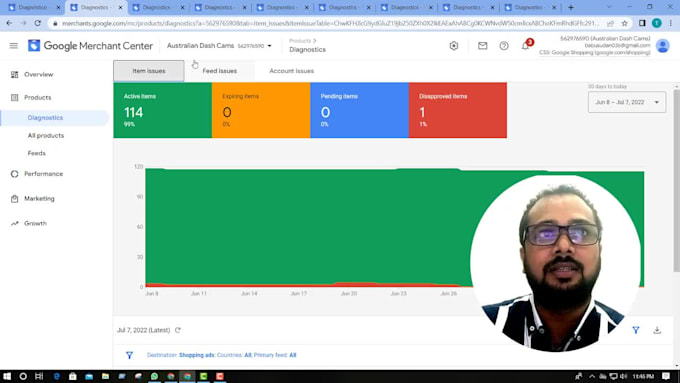Open the hamburger navigation menu
The height and width of the screenshot is (383, 680).
pos(14,46)
